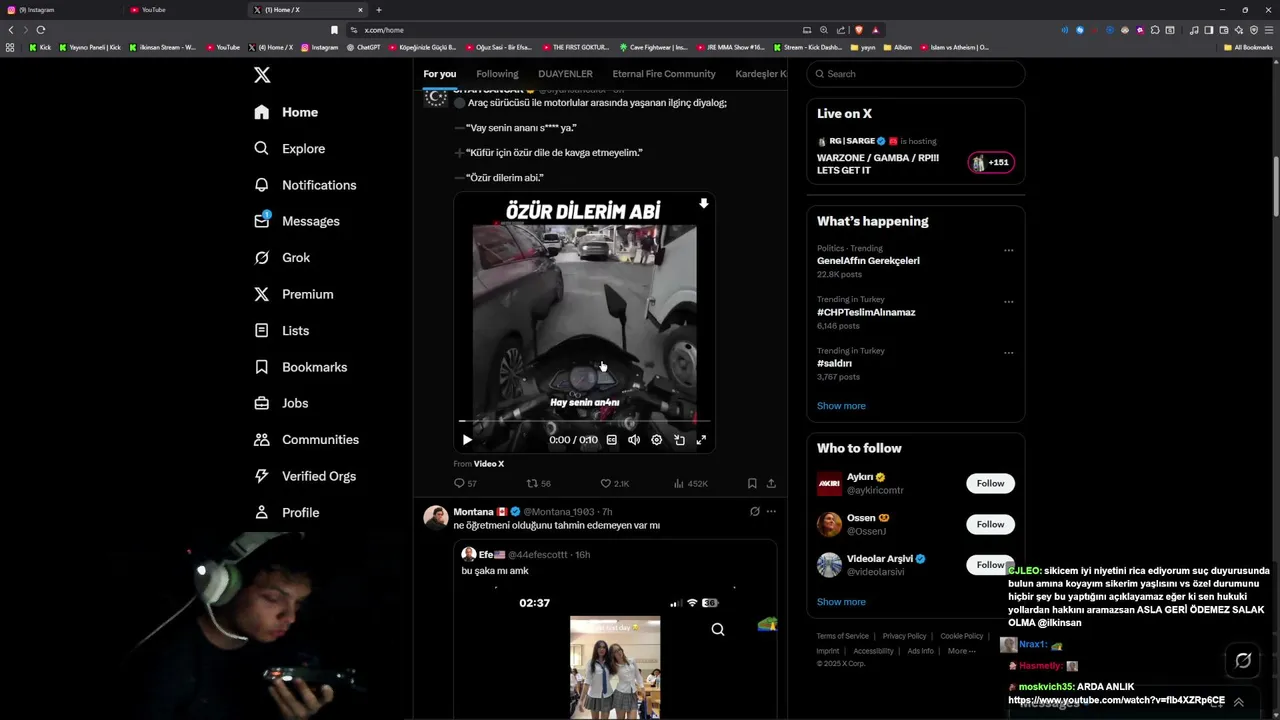Play the Özür Dilerim Abi video
Screen dimensions: 1280x720
click(x=467, y=440)
